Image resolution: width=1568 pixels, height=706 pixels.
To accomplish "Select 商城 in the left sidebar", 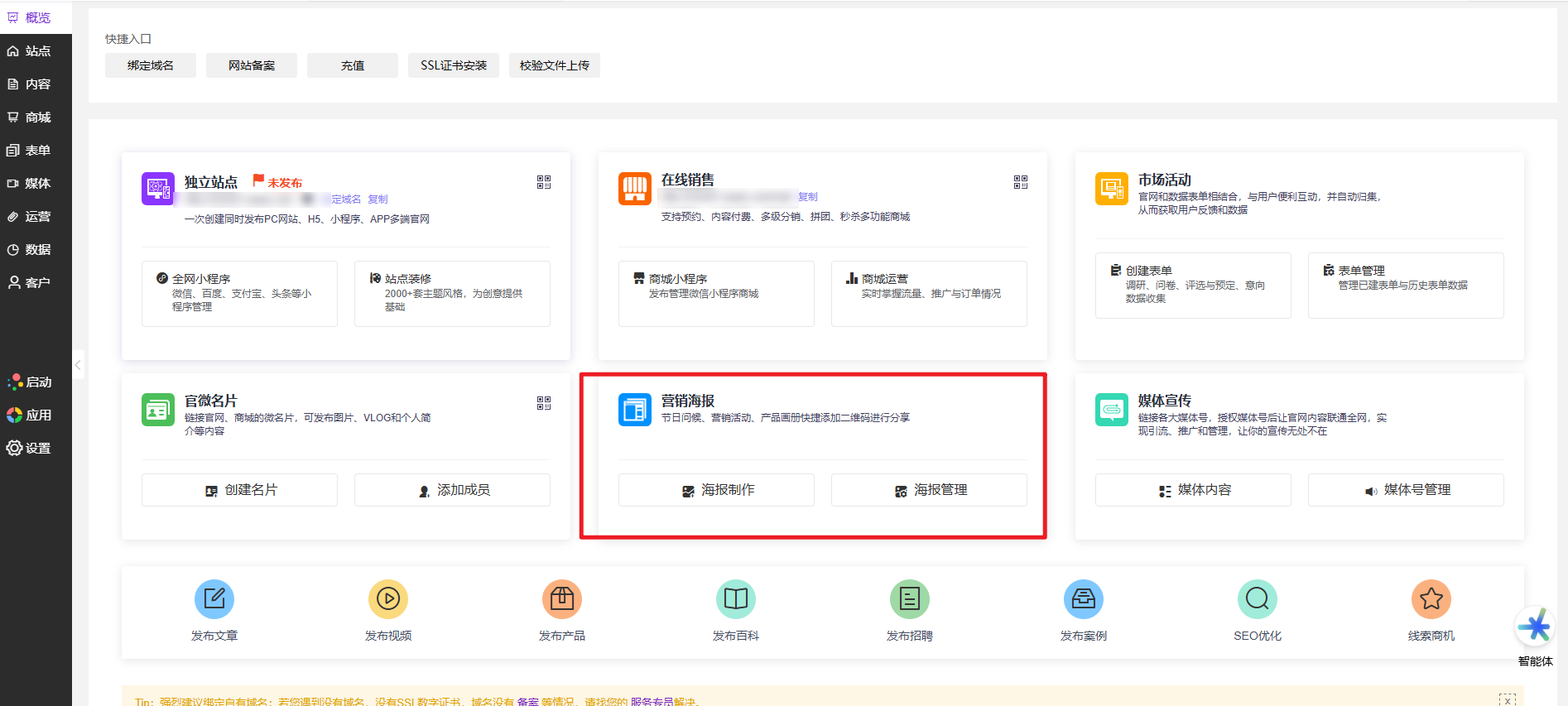I will pos(36,118).
